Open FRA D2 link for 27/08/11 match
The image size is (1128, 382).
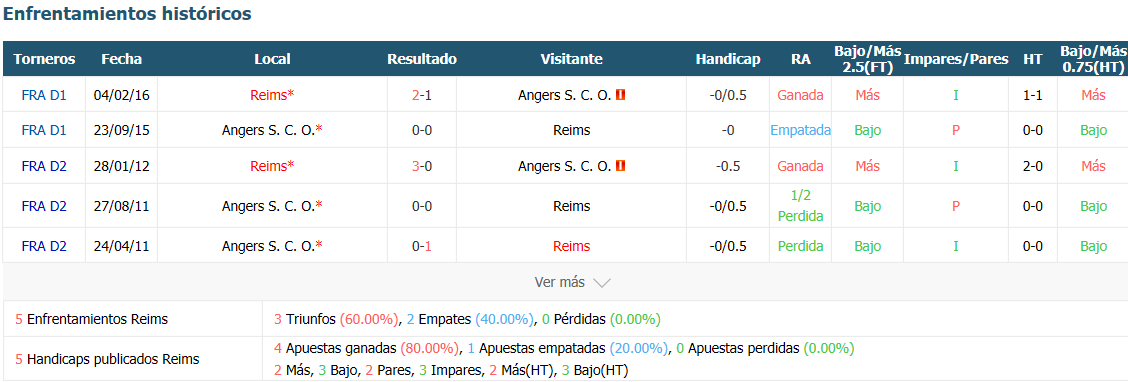point(44,206)
